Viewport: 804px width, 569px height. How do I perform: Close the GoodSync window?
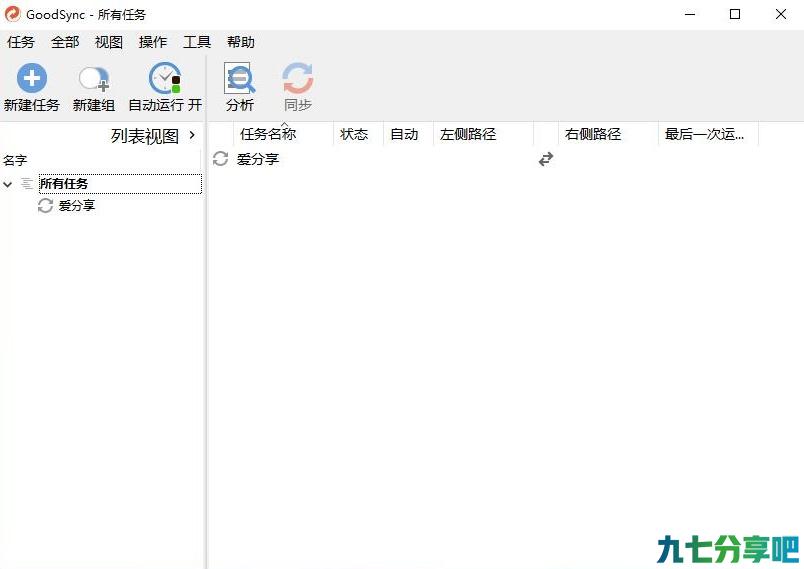tap(780, 14)
